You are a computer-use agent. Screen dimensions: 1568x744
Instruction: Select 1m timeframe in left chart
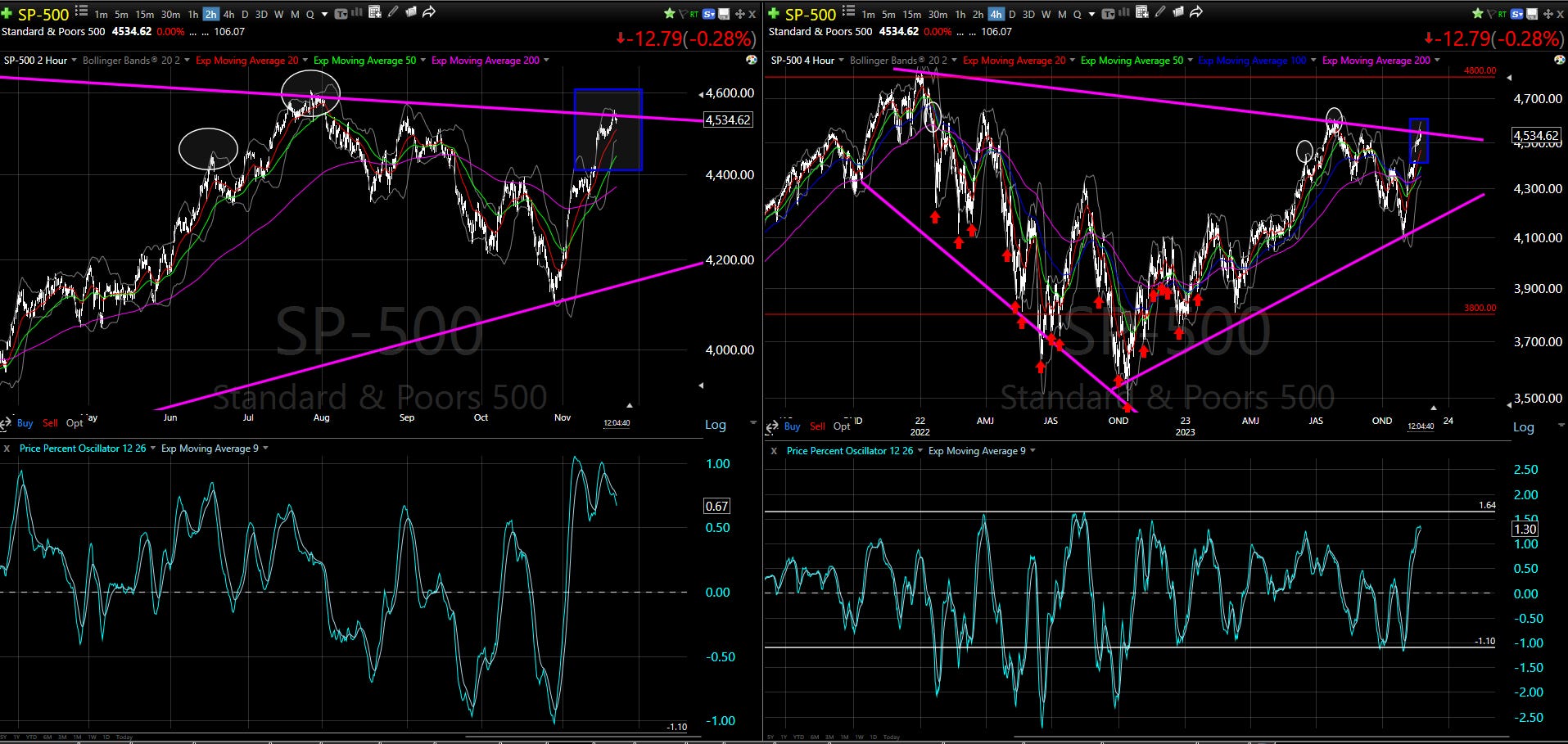click(x=101, y=15)
